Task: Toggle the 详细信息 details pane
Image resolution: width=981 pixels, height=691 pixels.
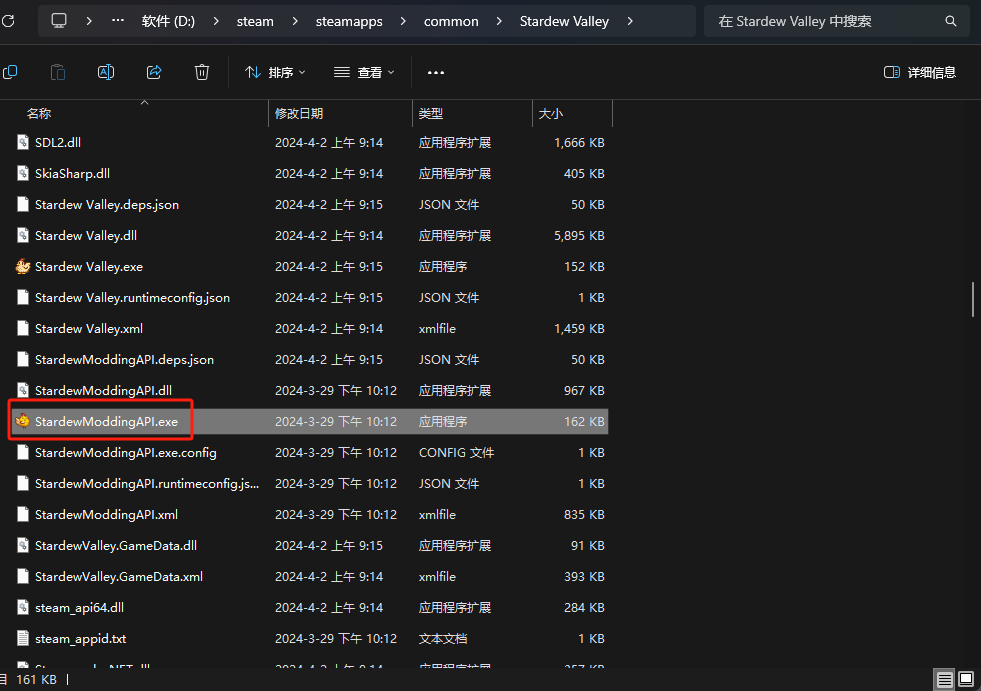Action: [920, 72]
